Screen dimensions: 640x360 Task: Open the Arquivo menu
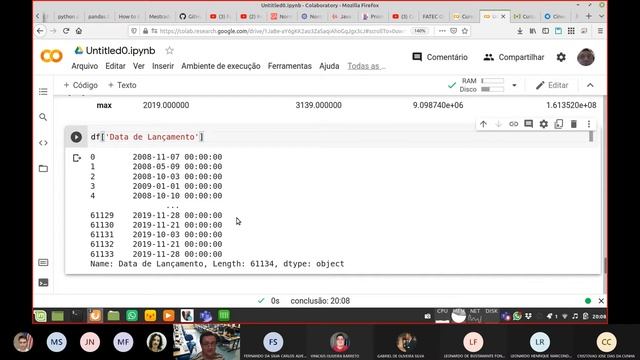[84, 66]
